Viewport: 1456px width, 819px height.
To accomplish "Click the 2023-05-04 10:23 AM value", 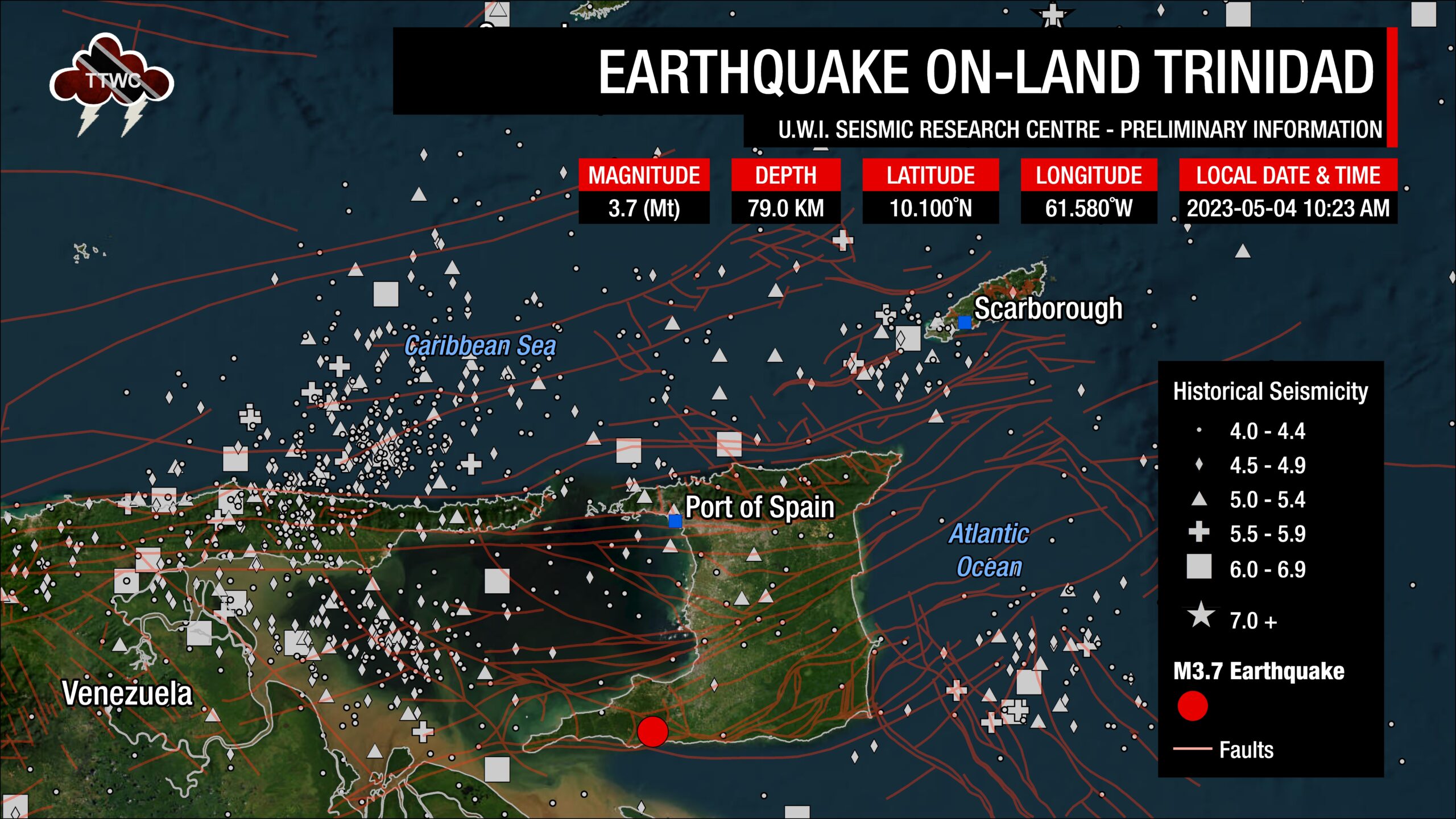I will point(1288,208).
